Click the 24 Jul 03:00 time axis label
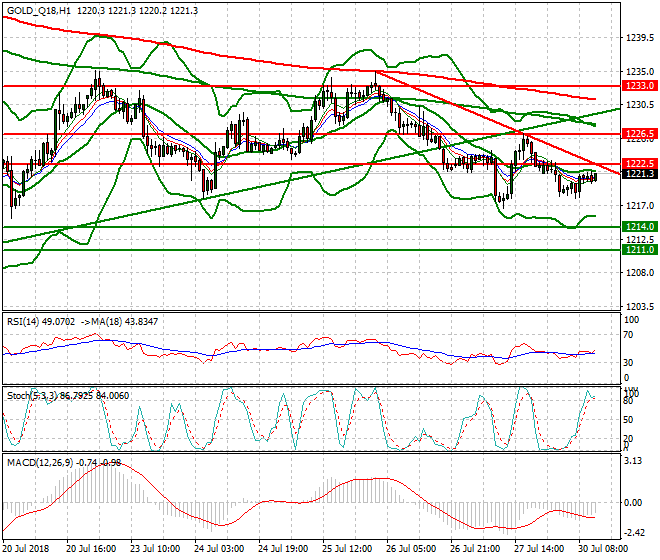 (x=219, y=549)
